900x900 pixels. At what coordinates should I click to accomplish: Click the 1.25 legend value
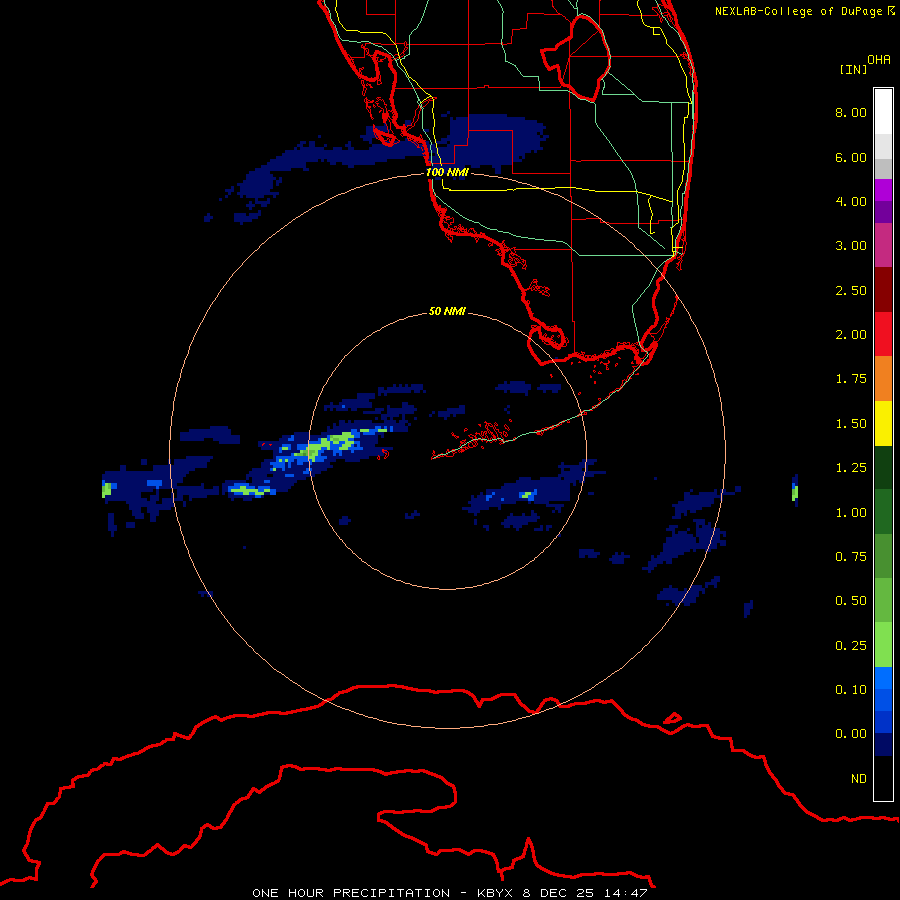coord(851,468)
